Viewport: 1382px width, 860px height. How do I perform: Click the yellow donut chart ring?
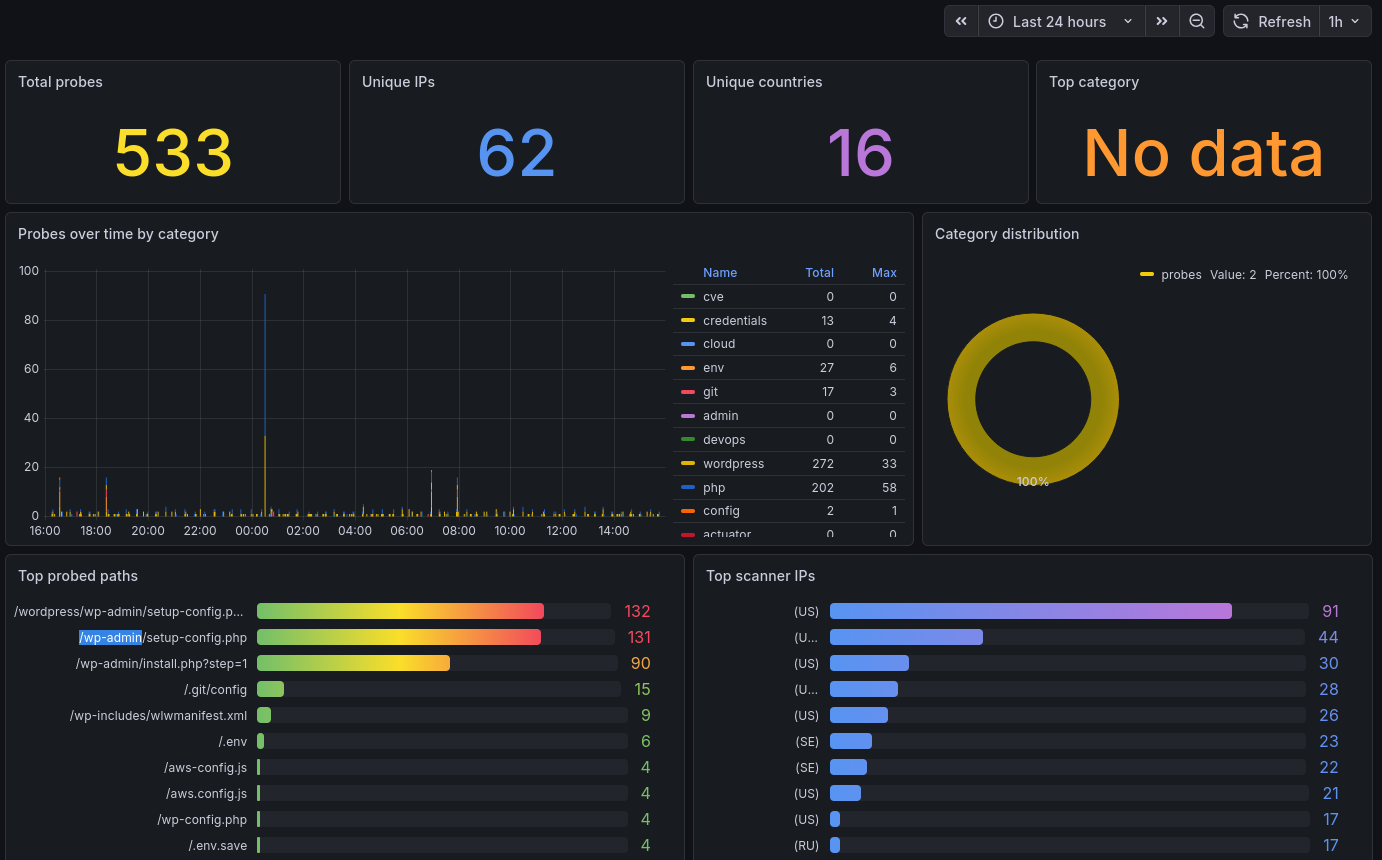961,400
